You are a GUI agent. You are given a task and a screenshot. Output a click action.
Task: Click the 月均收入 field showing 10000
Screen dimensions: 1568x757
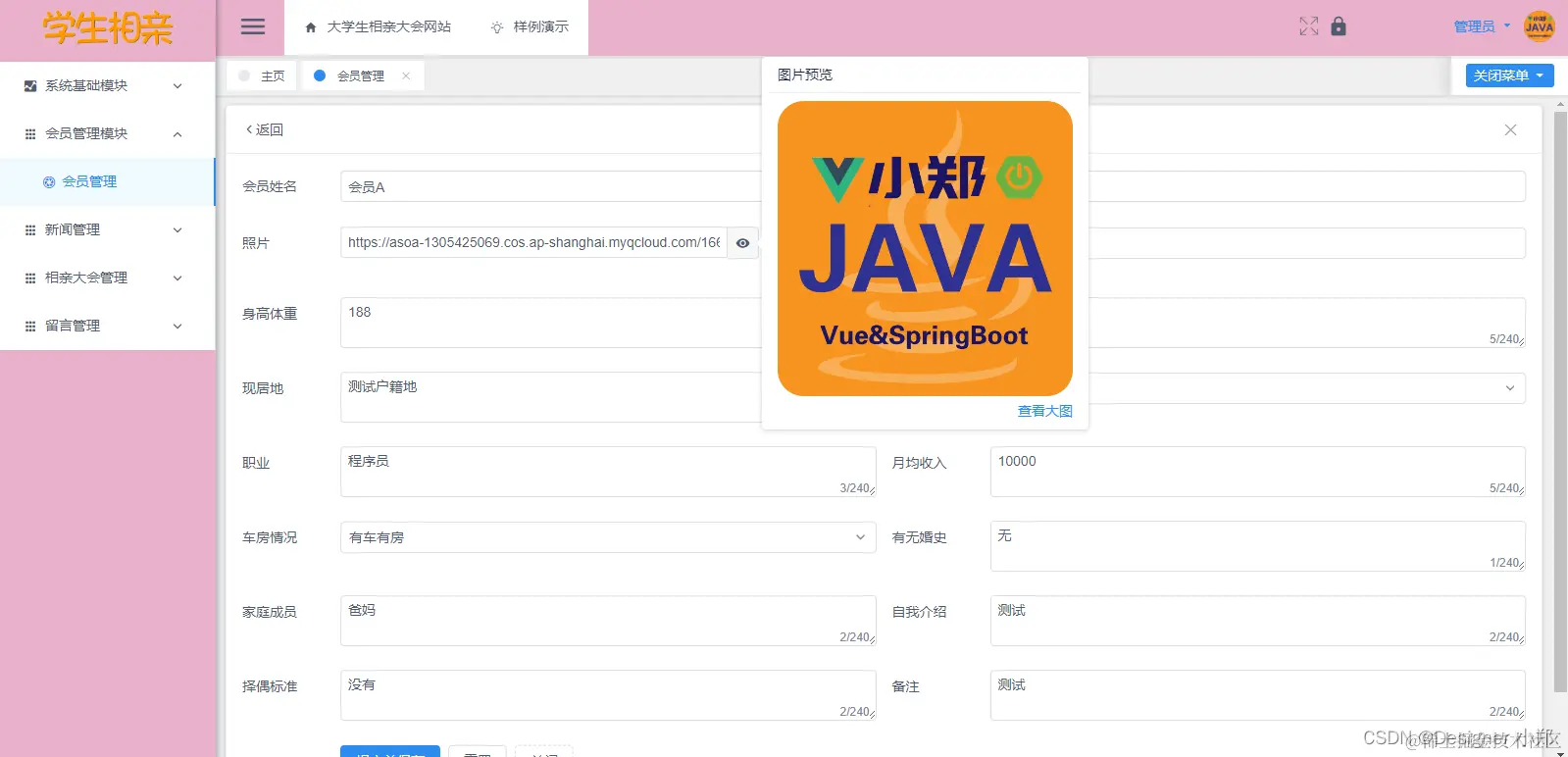(1257, 472)
